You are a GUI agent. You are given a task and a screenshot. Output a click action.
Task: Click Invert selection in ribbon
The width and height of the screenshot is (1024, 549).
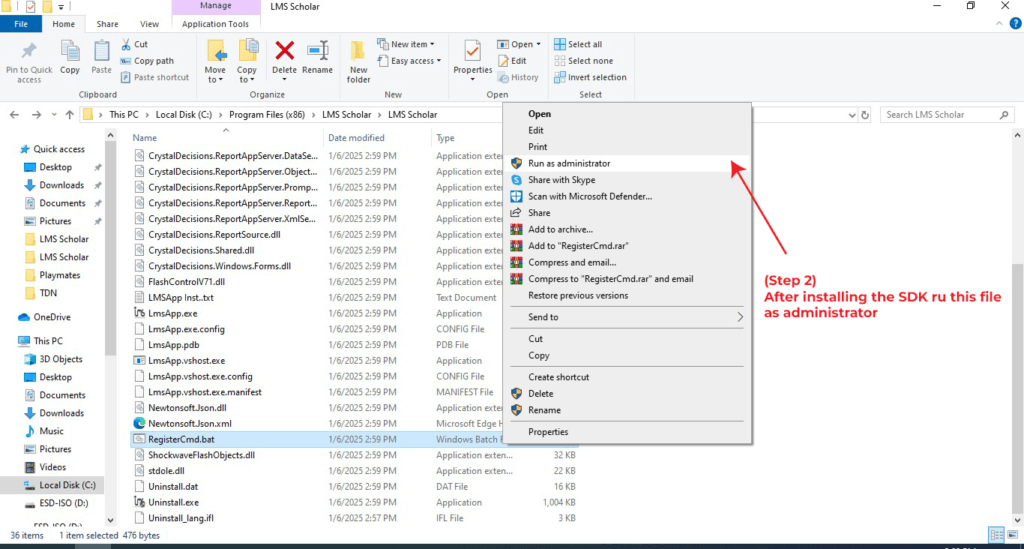tap(590, 77)
